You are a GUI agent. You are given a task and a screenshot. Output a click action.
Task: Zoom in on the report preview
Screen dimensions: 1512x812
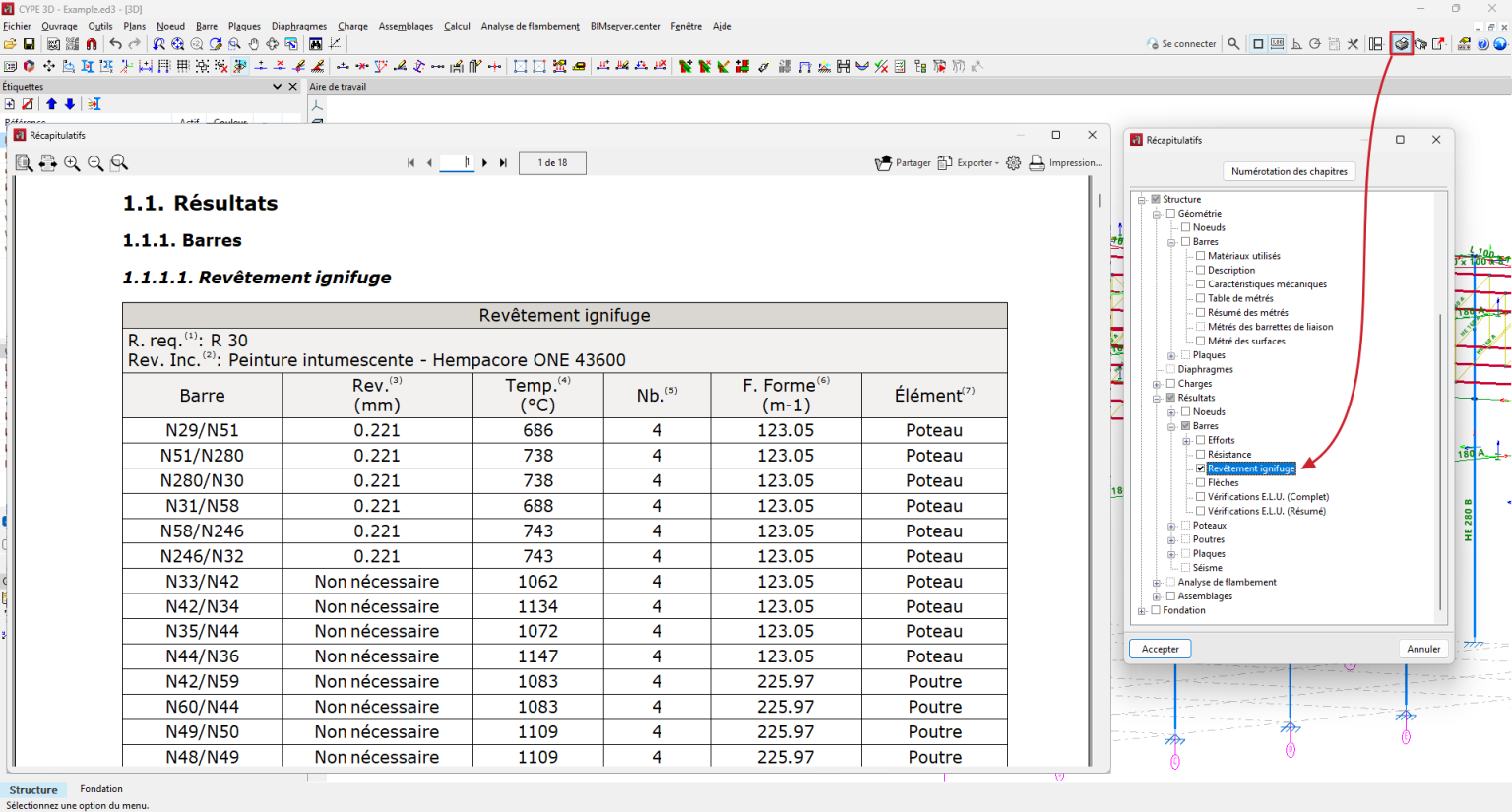click(72, 163)
